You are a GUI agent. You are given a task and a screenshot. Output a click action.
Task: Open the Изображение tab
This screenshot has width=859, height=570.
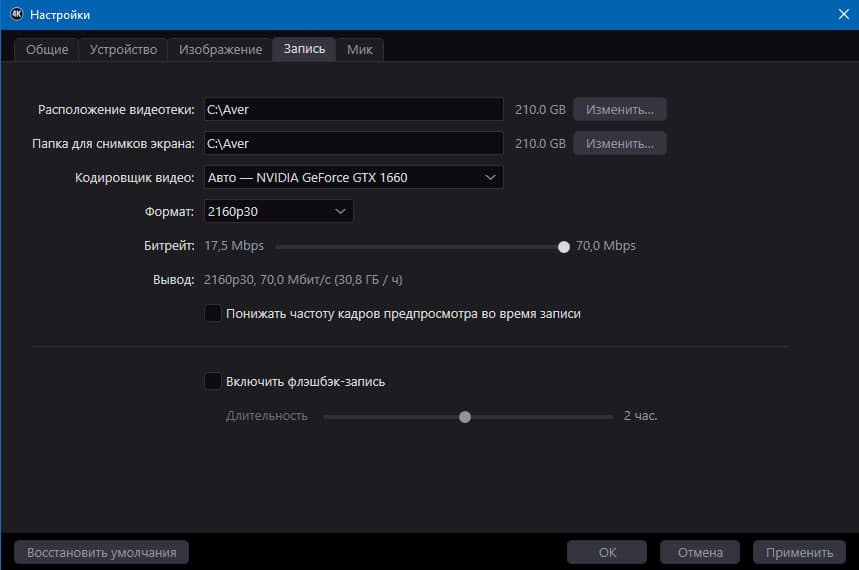[220, 50]
